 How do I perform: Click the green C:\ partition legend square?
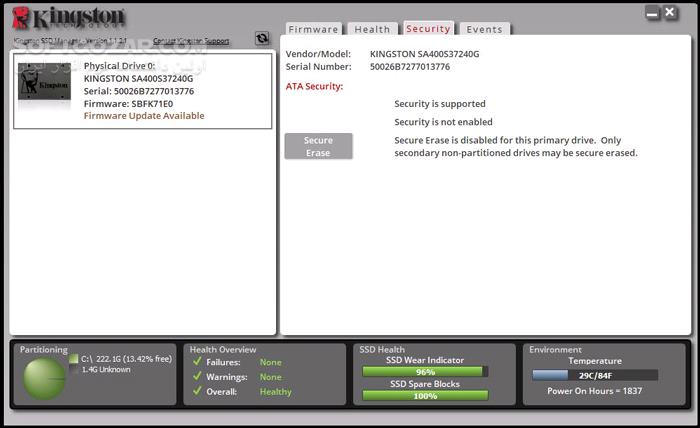tap(74, 358)
